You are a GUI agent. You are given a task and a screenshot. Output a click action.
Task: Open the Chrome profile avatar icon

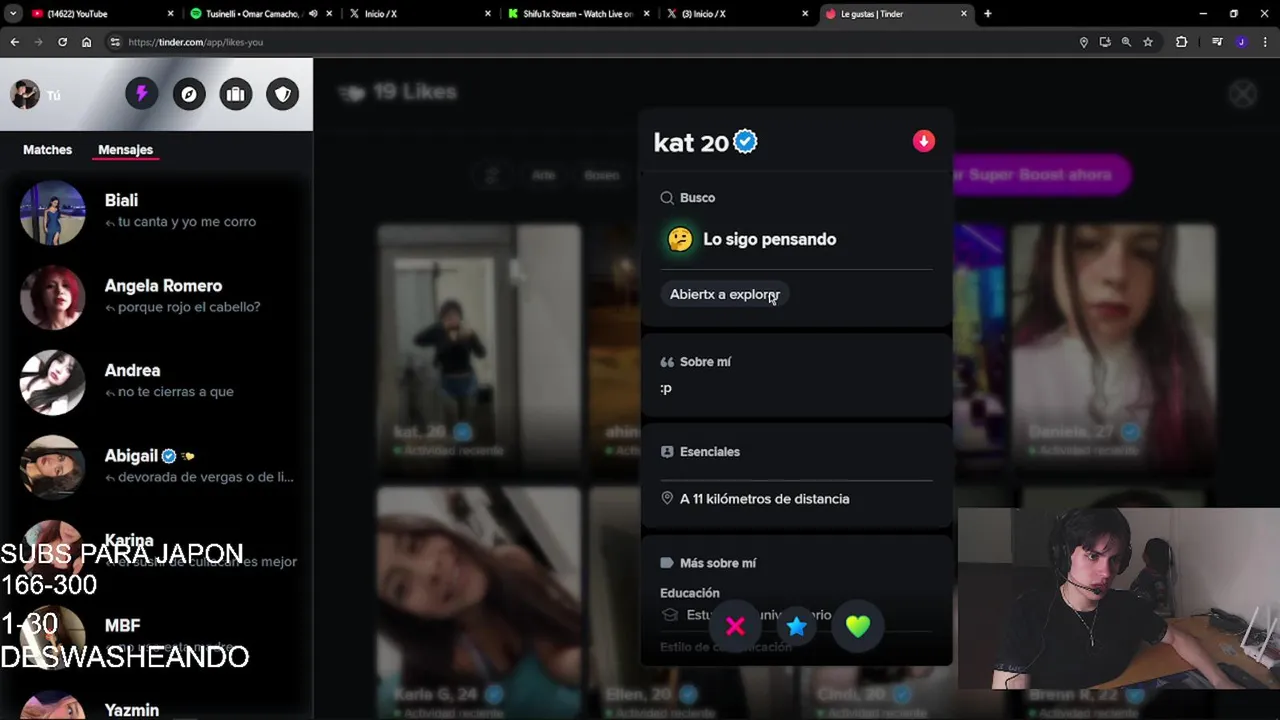[x=1241, y=42]
